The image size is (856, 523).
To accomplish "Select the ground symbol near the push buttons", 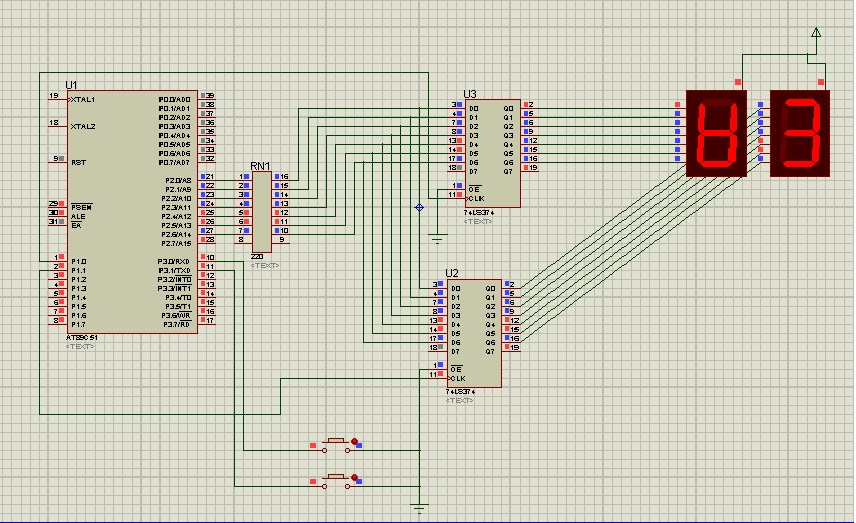I will (x=421, y=507).
